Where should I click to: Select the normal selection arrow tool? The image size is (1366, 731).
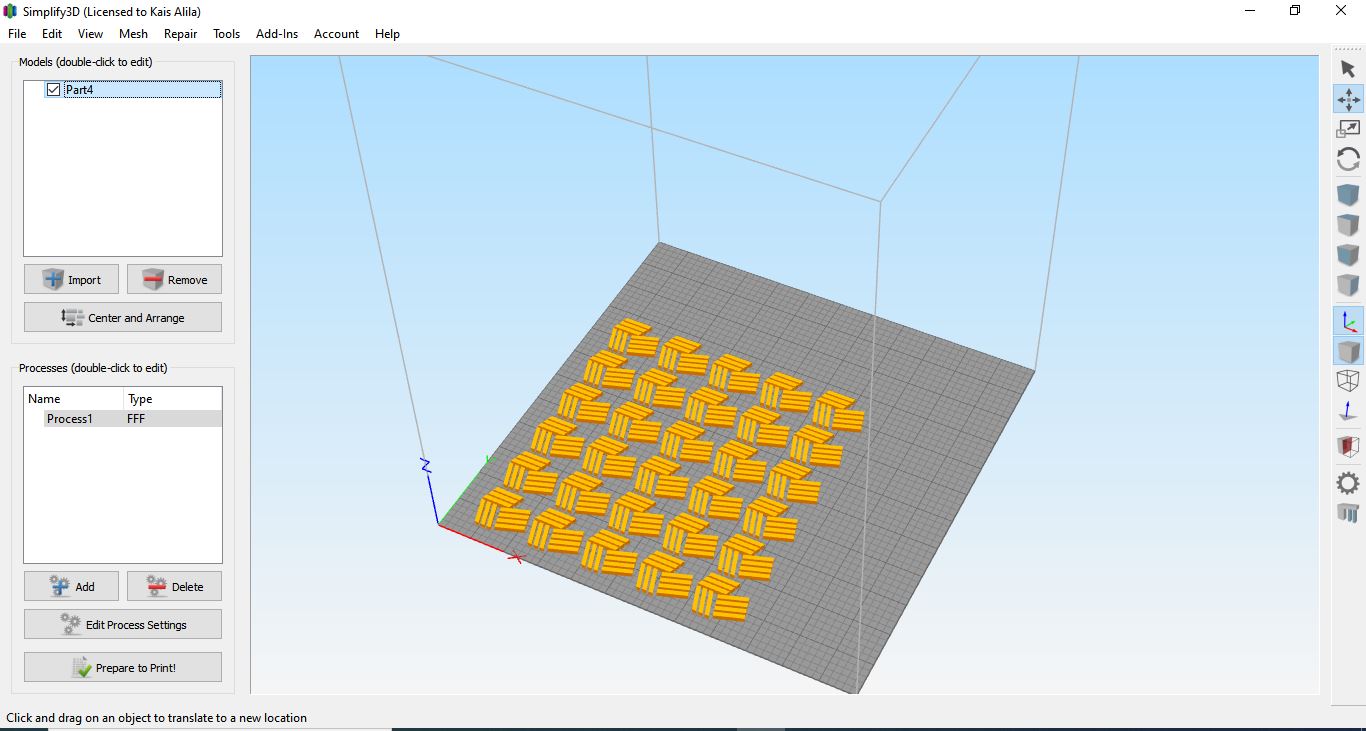point(1348,69)
